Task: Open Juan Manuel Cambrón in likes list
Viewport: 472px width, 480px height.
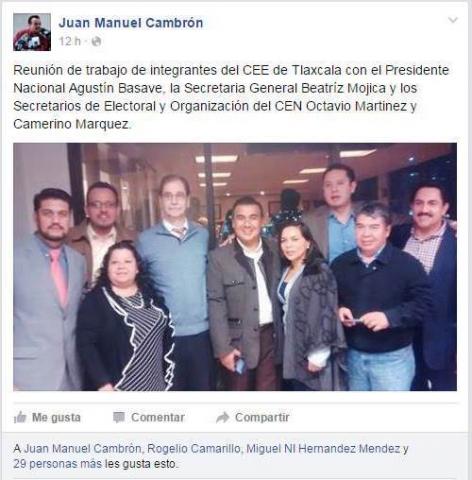Action: pyautogui.click(x=83, y=449)
